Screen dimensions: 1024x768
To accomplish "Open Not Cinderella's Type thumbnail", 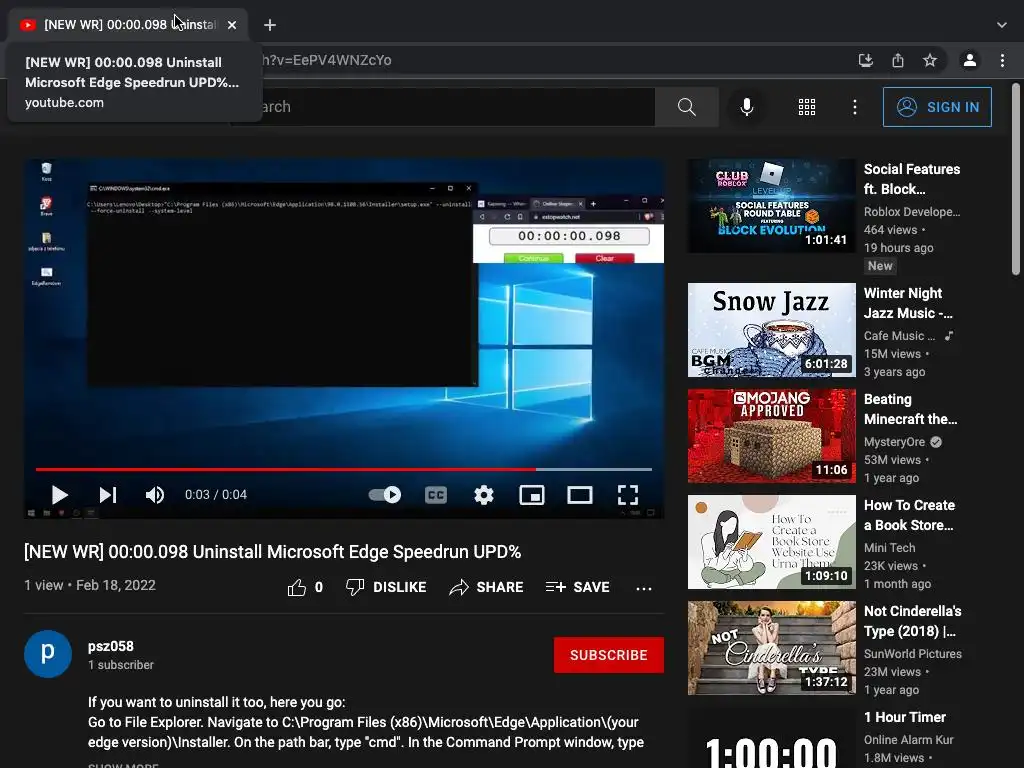I will (771, 648).
